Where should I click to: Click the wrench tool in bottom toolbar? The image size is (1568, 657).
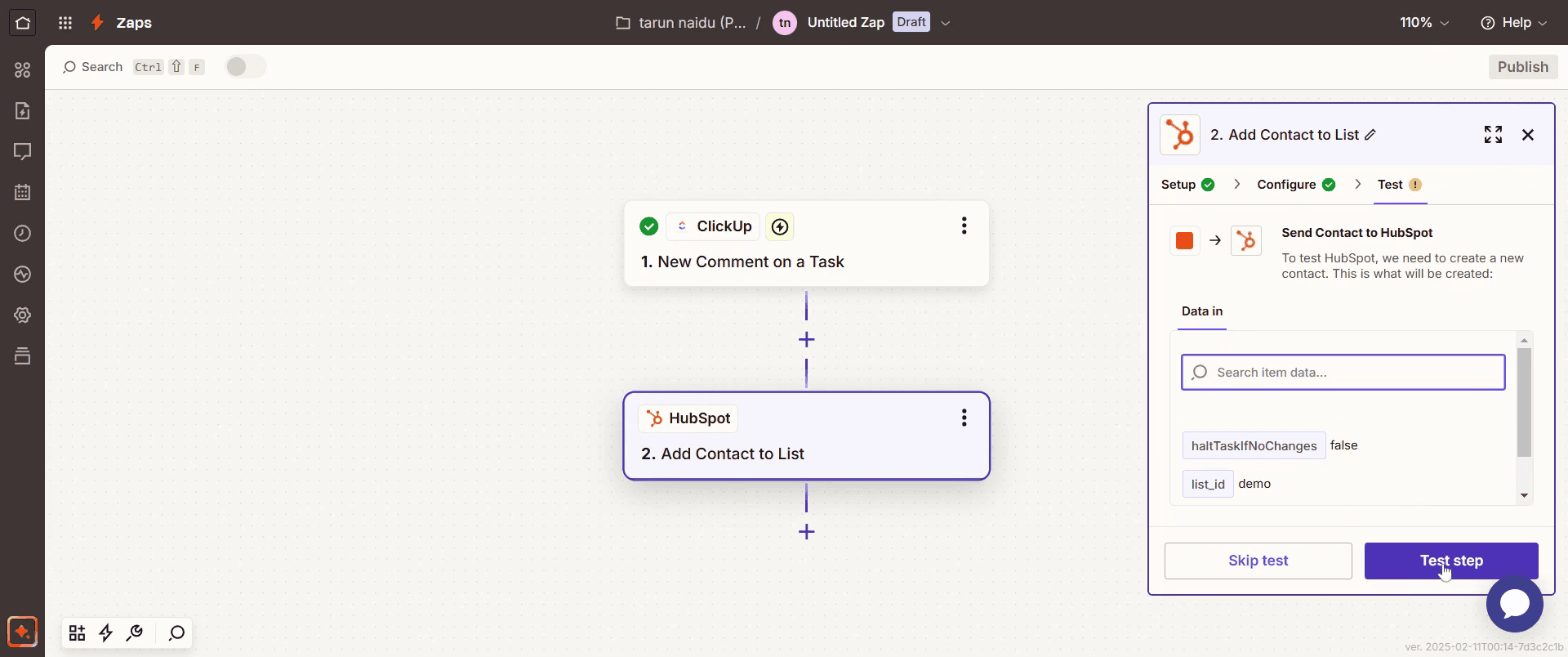pyautogui.click(x=135, y=632)
